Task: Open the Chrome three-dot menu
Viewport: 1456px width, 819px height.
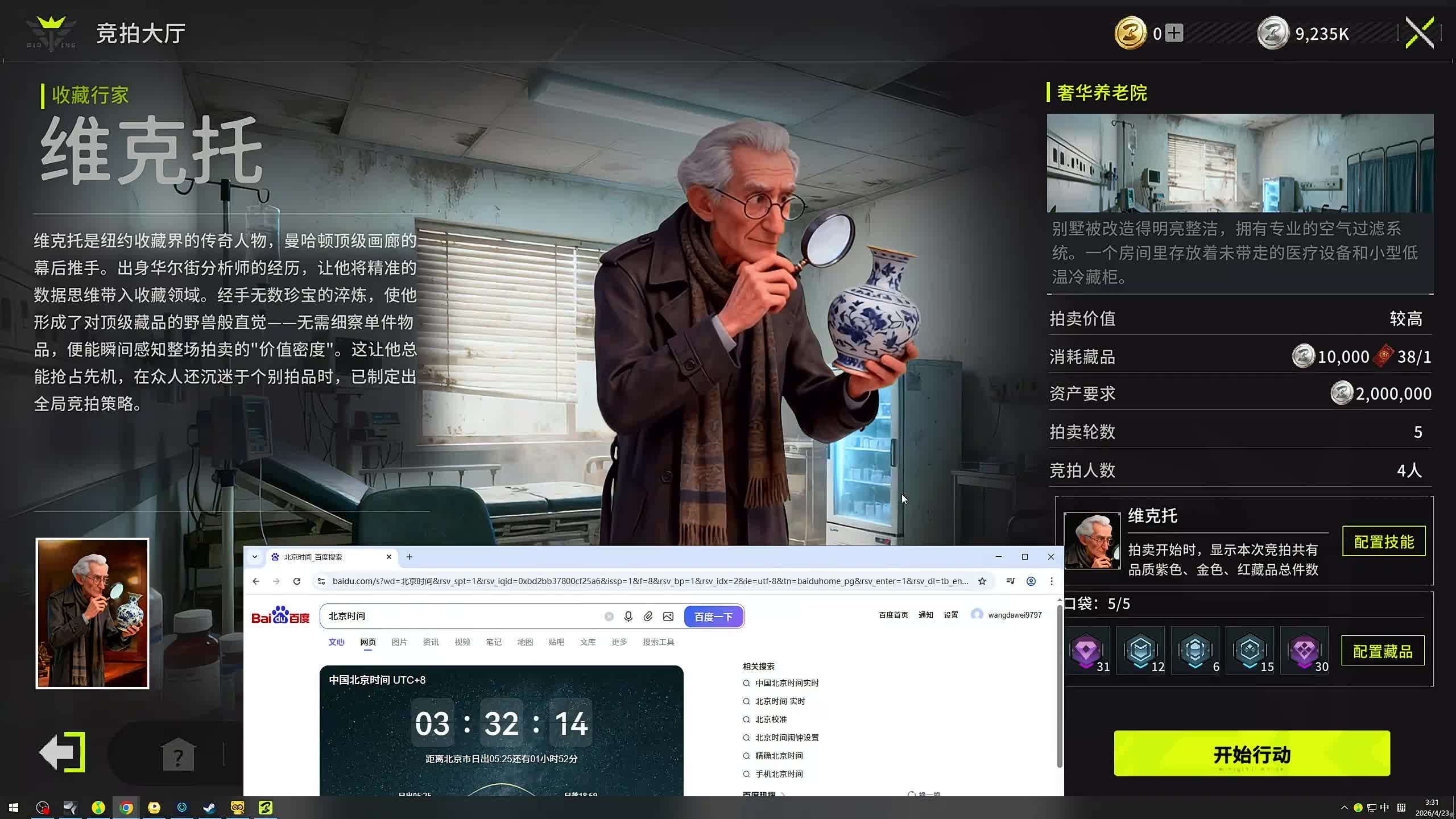Action: click(x=1052, y=581)
